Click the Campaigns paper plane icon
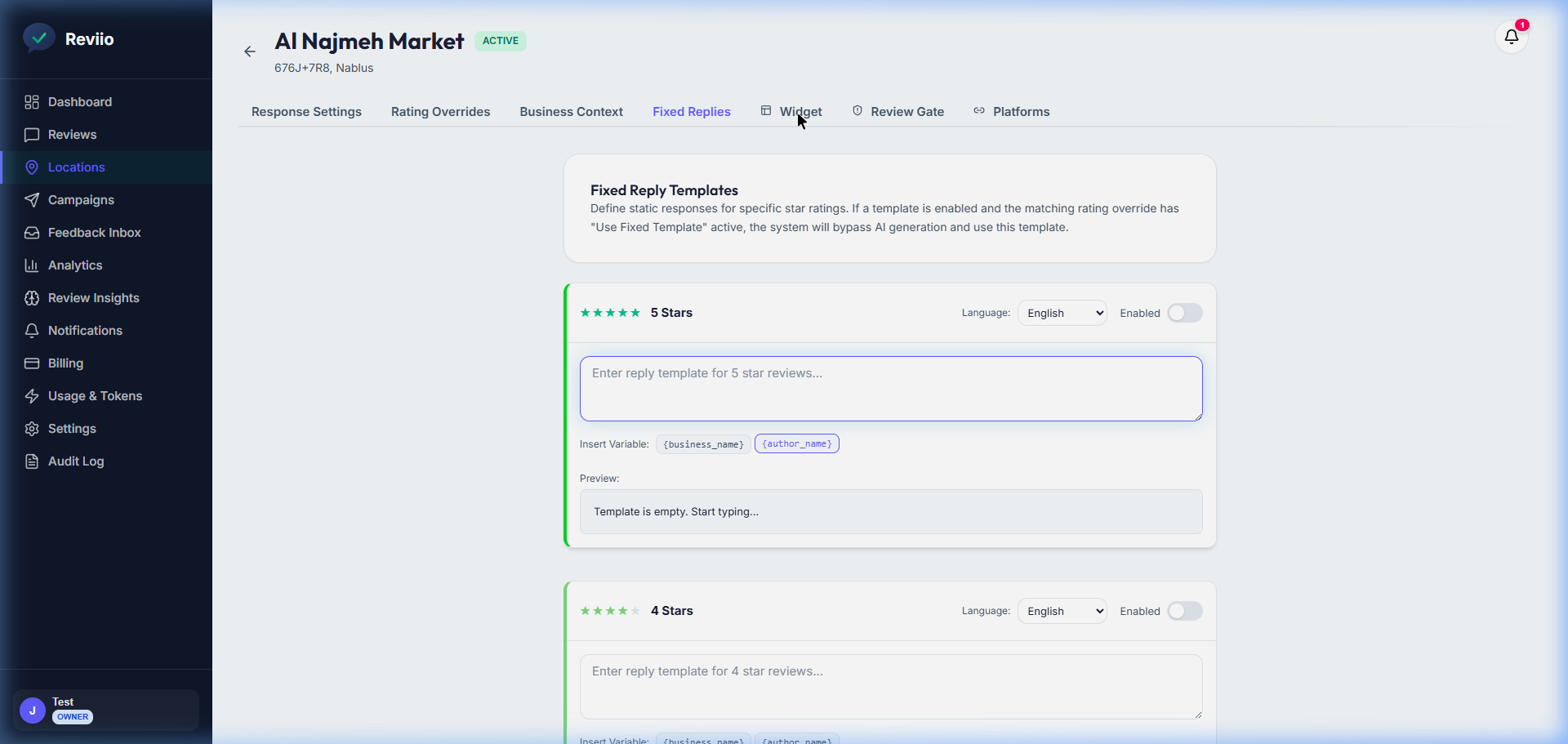 click(x=32, y=200)
